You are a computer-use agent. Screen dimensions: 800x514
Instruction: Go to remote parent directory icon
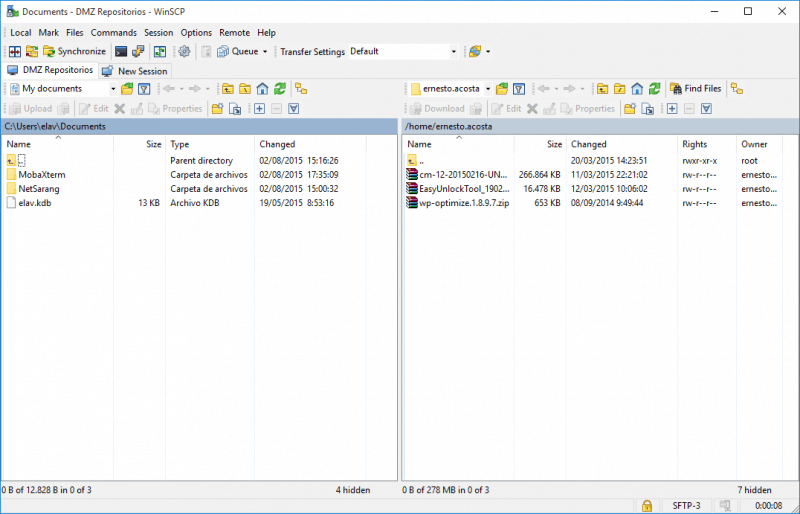click(603, 89)
